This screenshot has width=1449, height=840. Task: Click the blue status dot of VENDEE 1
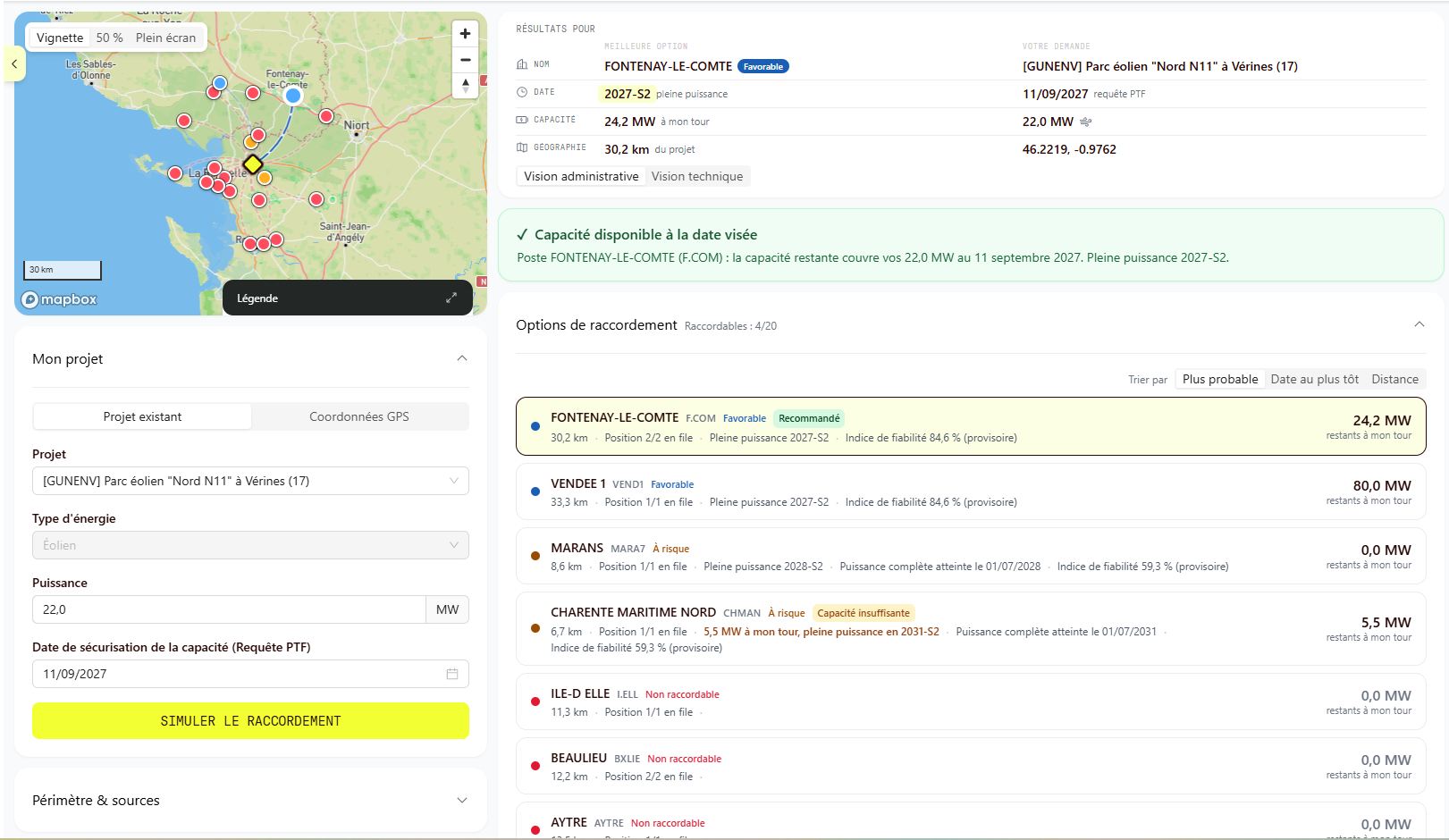[535, 491]
